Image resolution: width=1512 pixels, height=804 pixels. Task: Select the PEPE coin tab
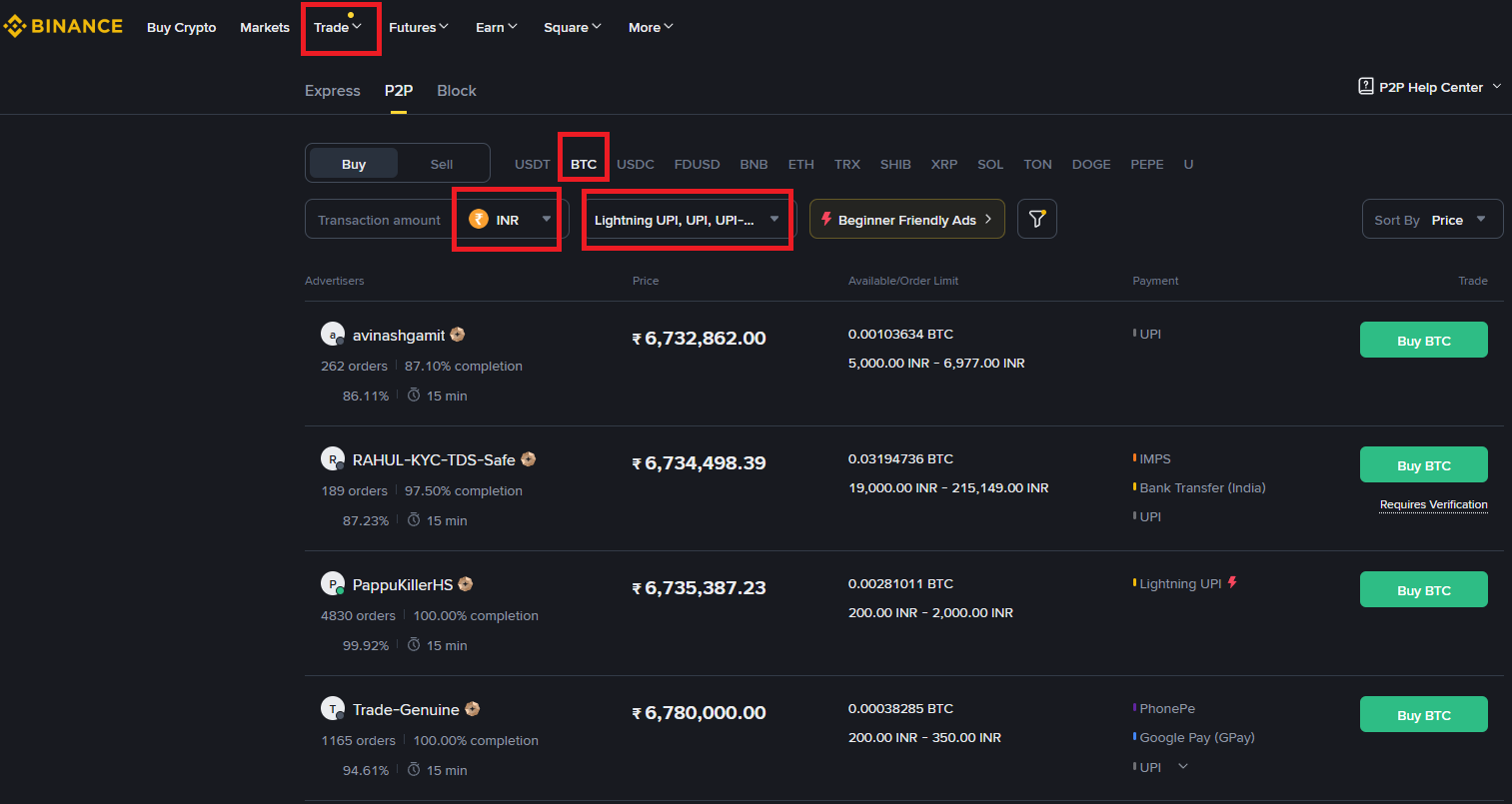[1147, 164]
